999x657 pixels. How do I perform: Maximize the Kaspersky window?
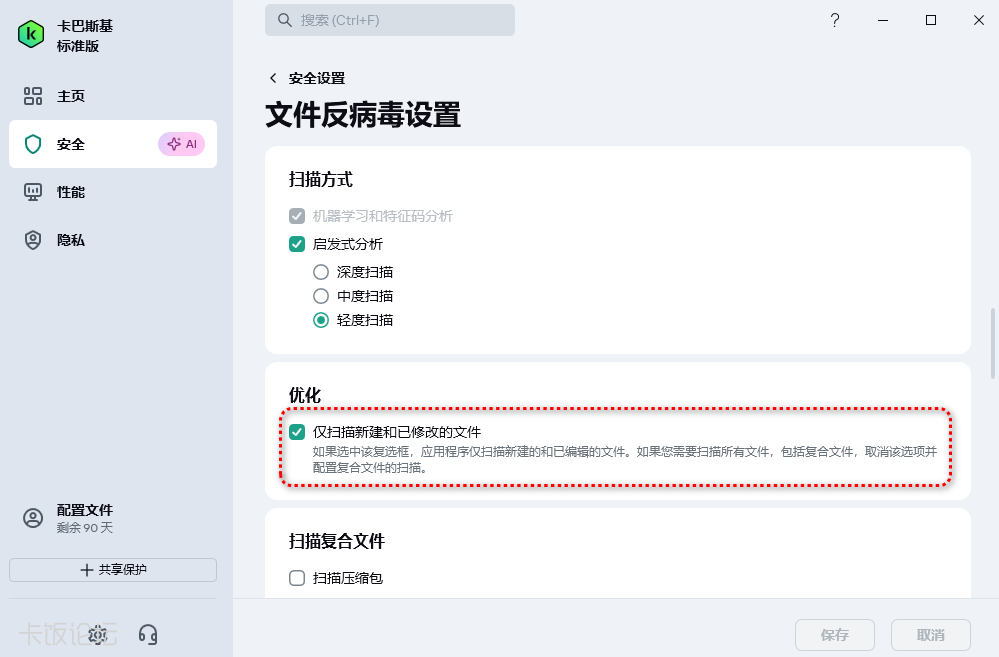[931, 20]
